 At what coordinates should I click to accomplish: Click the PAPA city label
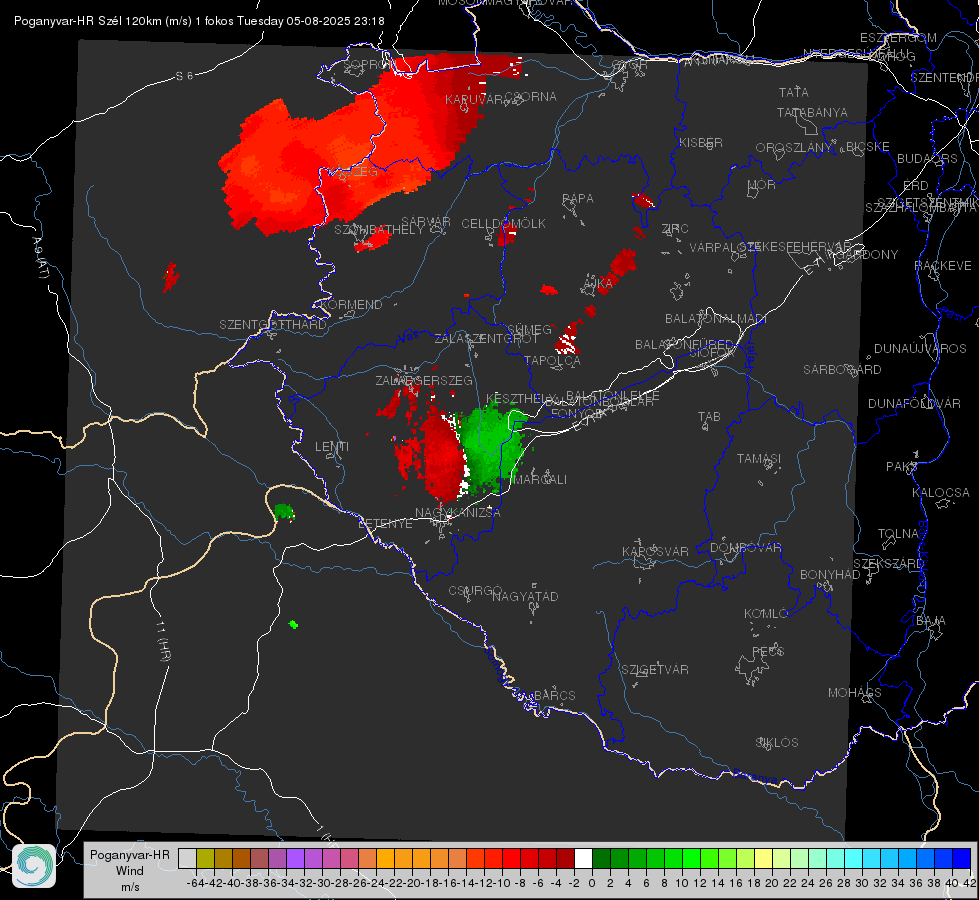click(578, 198)
